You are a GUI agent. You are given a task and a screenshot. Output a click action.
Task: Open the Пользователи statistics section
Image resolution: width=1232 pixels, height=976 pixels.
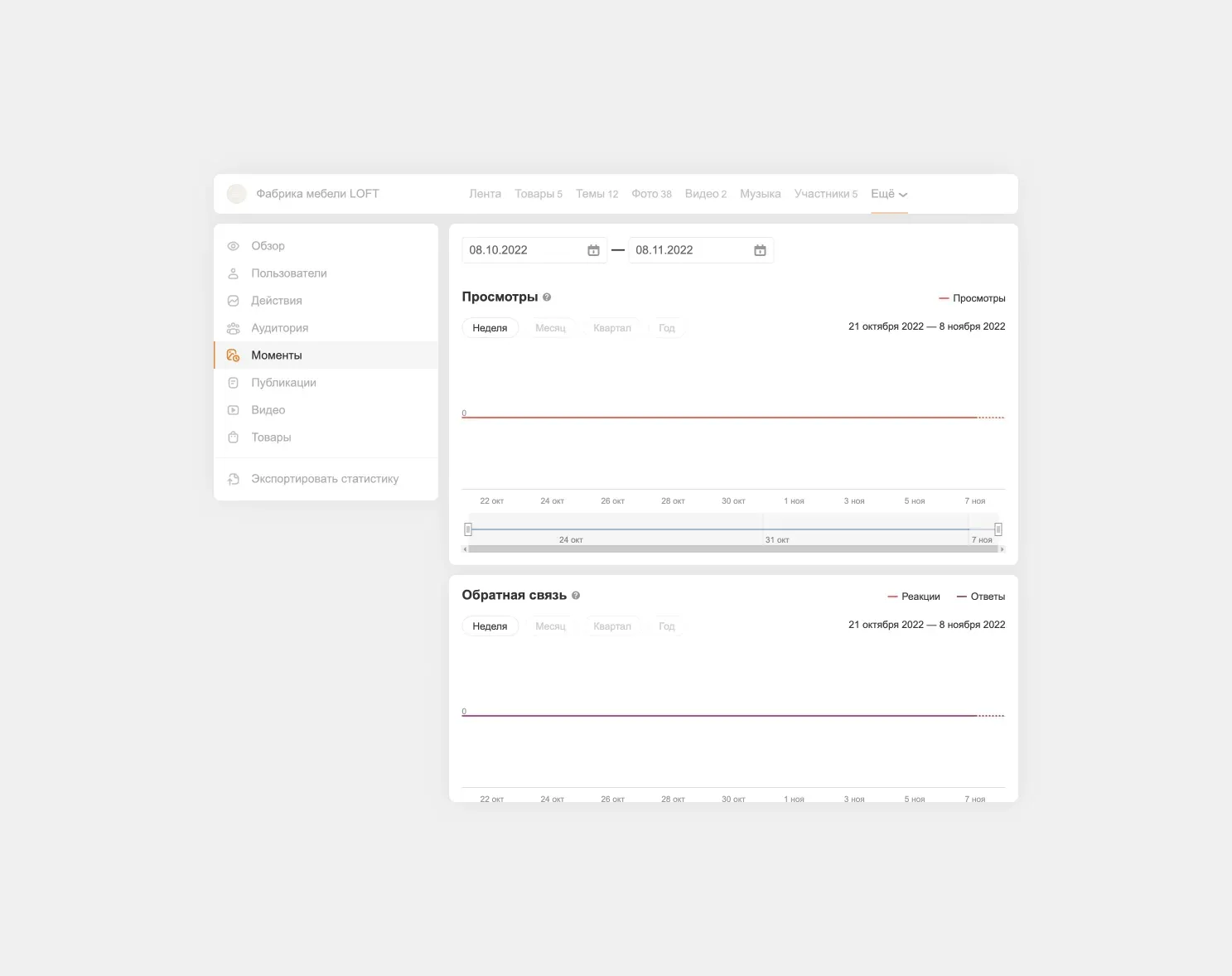click(288, 273)
